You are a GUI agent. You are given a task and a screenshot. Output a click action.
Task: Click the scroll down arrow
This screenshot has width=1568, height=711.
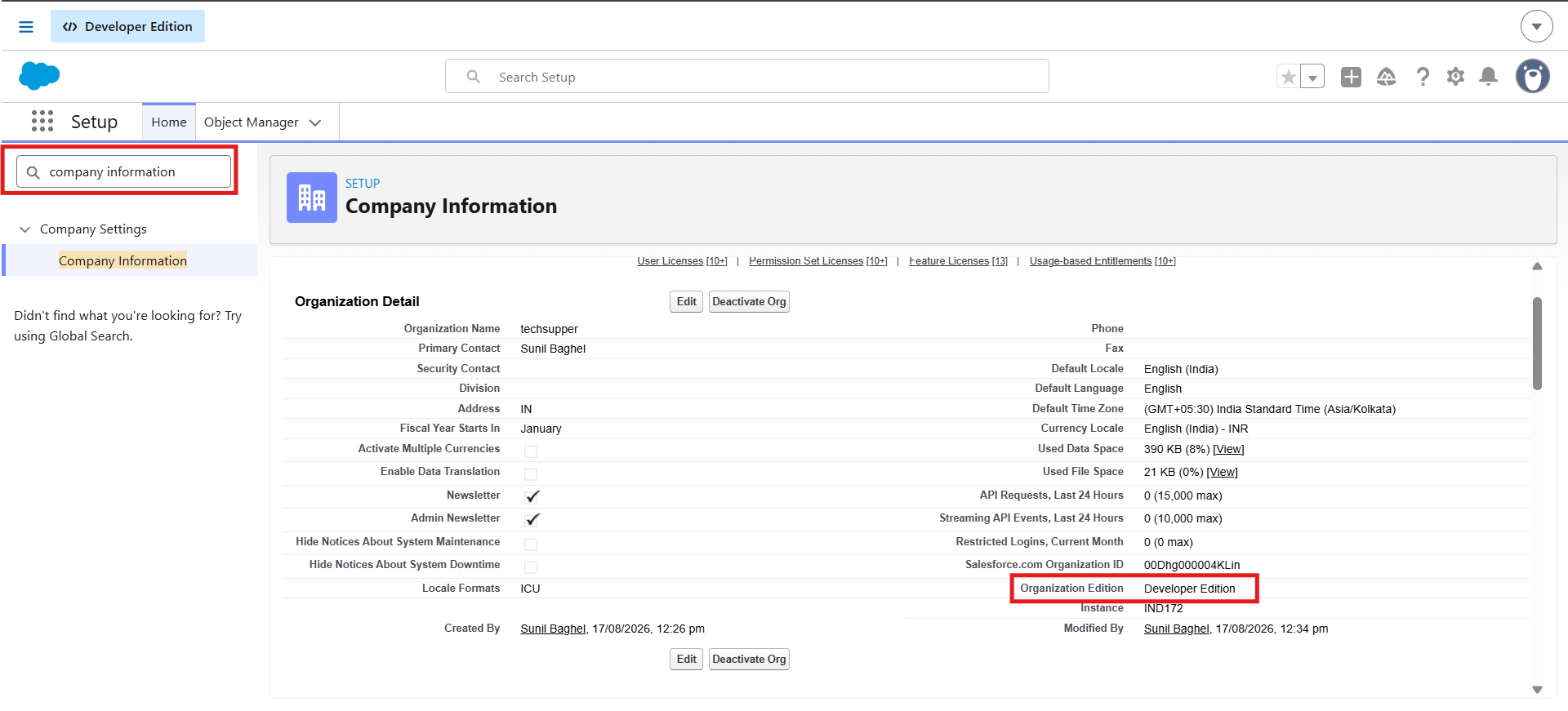(1537, 690)
